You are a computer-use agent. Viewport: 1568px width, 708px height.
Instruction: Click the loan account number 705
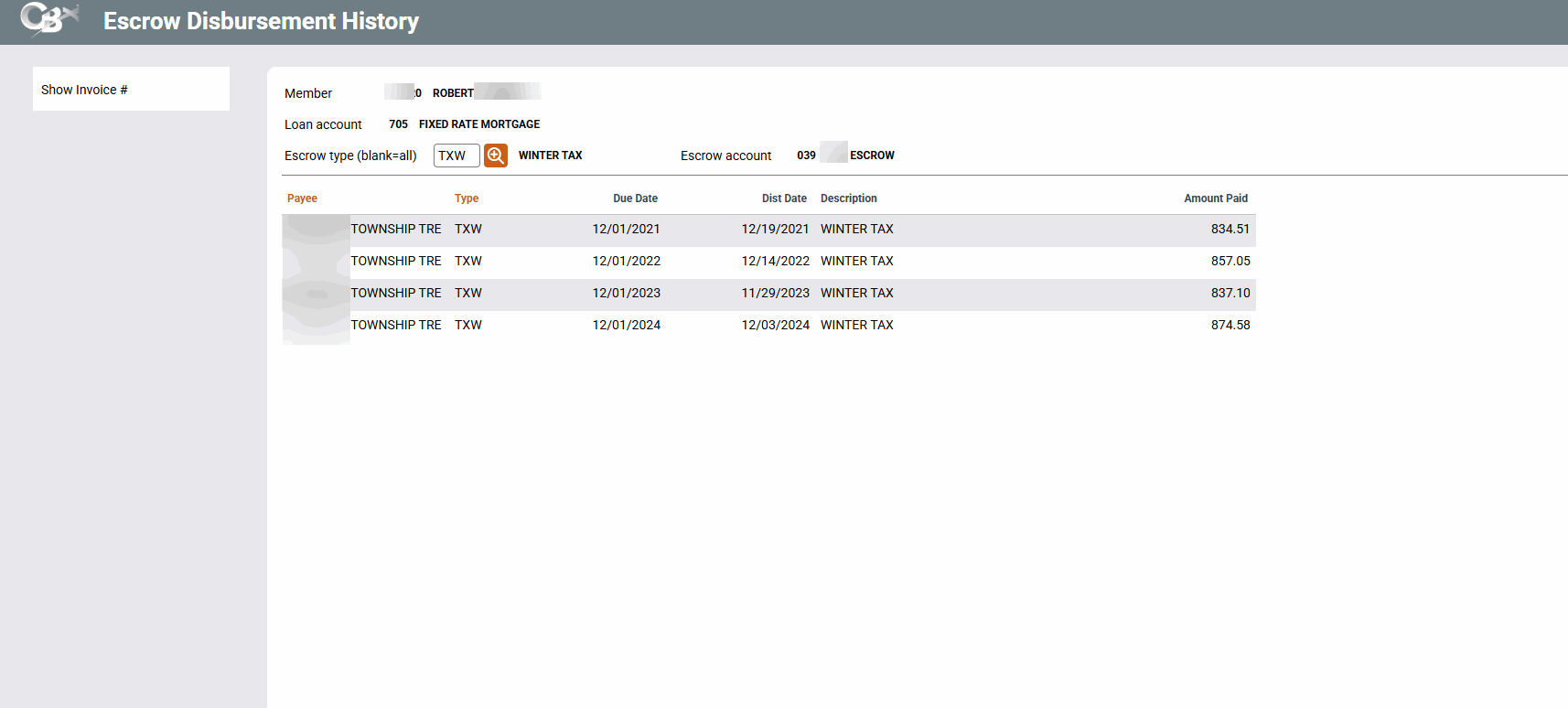398,124
